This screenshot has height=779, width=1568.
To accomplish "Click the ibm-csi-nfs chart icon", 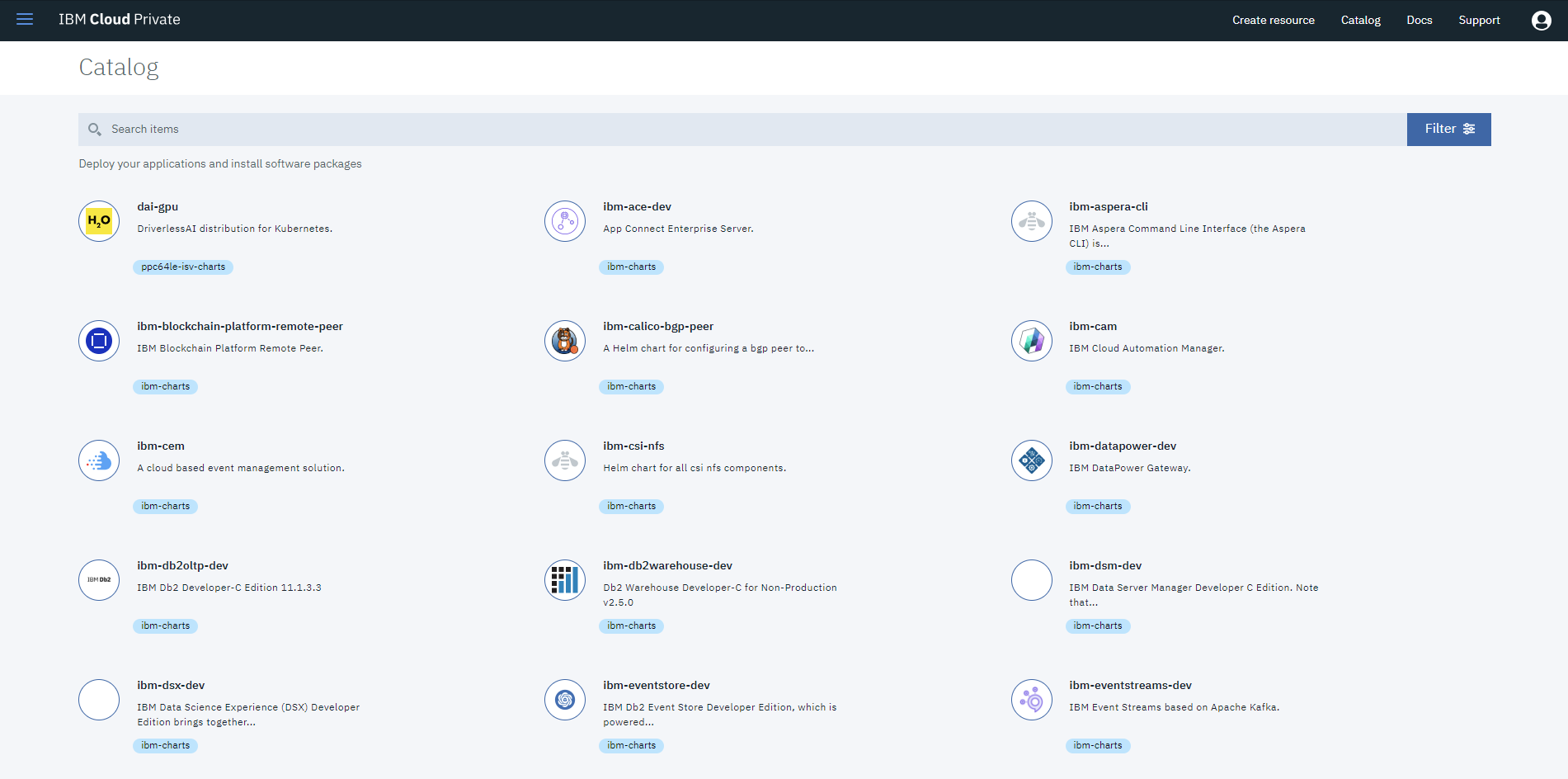I will [x=565, y=460].
